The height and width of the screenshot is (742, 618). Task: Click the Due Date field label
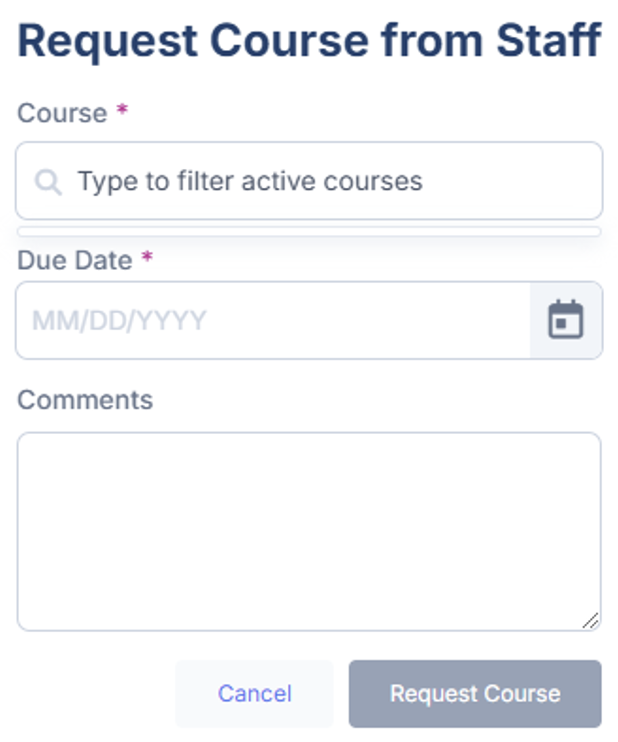(x=75, y=260)
